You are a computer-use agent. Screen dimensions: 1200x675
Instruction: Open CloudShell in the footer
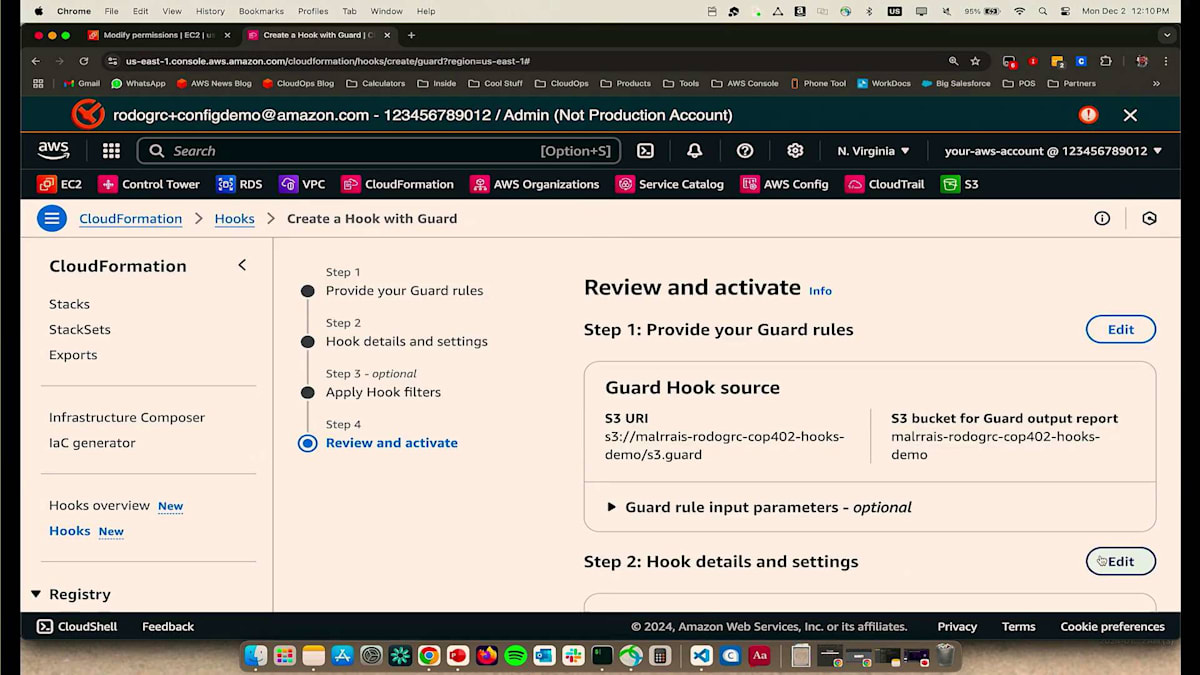tap(77, 626)
